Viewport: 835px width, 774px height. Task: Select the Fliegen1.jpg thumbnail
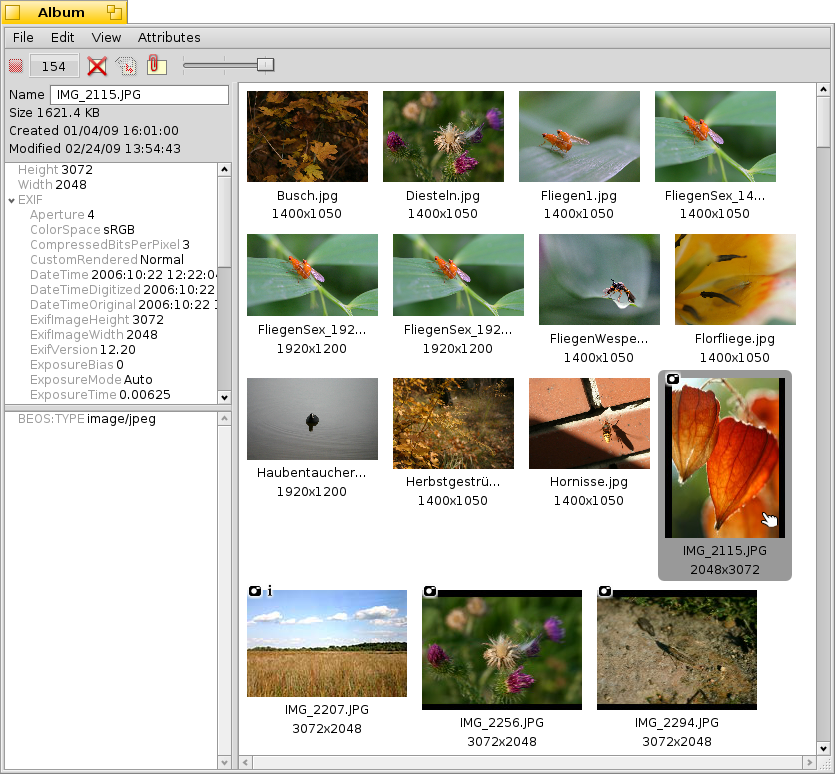coord(579,136)
